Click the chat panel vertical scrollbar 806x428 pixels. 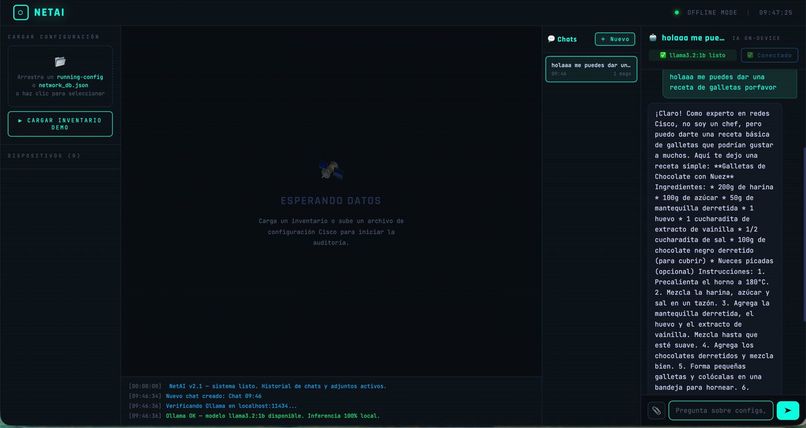804,236
